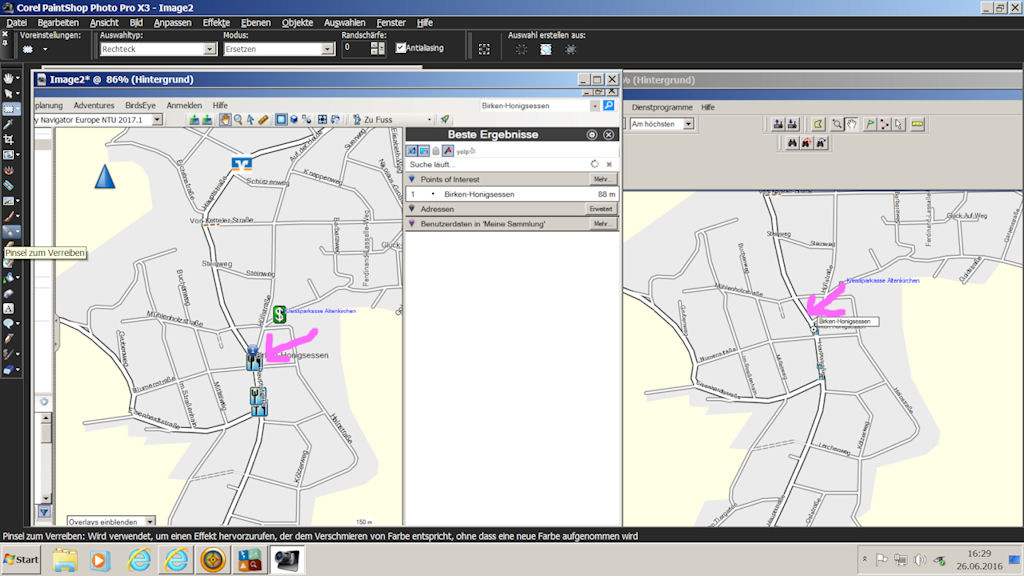Click Mehr button next to Points of Interest
Screen dimensions: 1024x576
pos(601,179)
